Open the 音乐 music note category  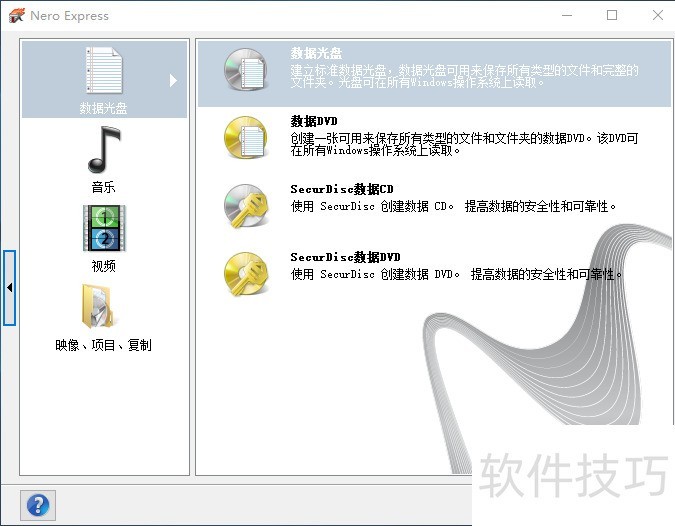pyautogui.click(x=104, y=149)
